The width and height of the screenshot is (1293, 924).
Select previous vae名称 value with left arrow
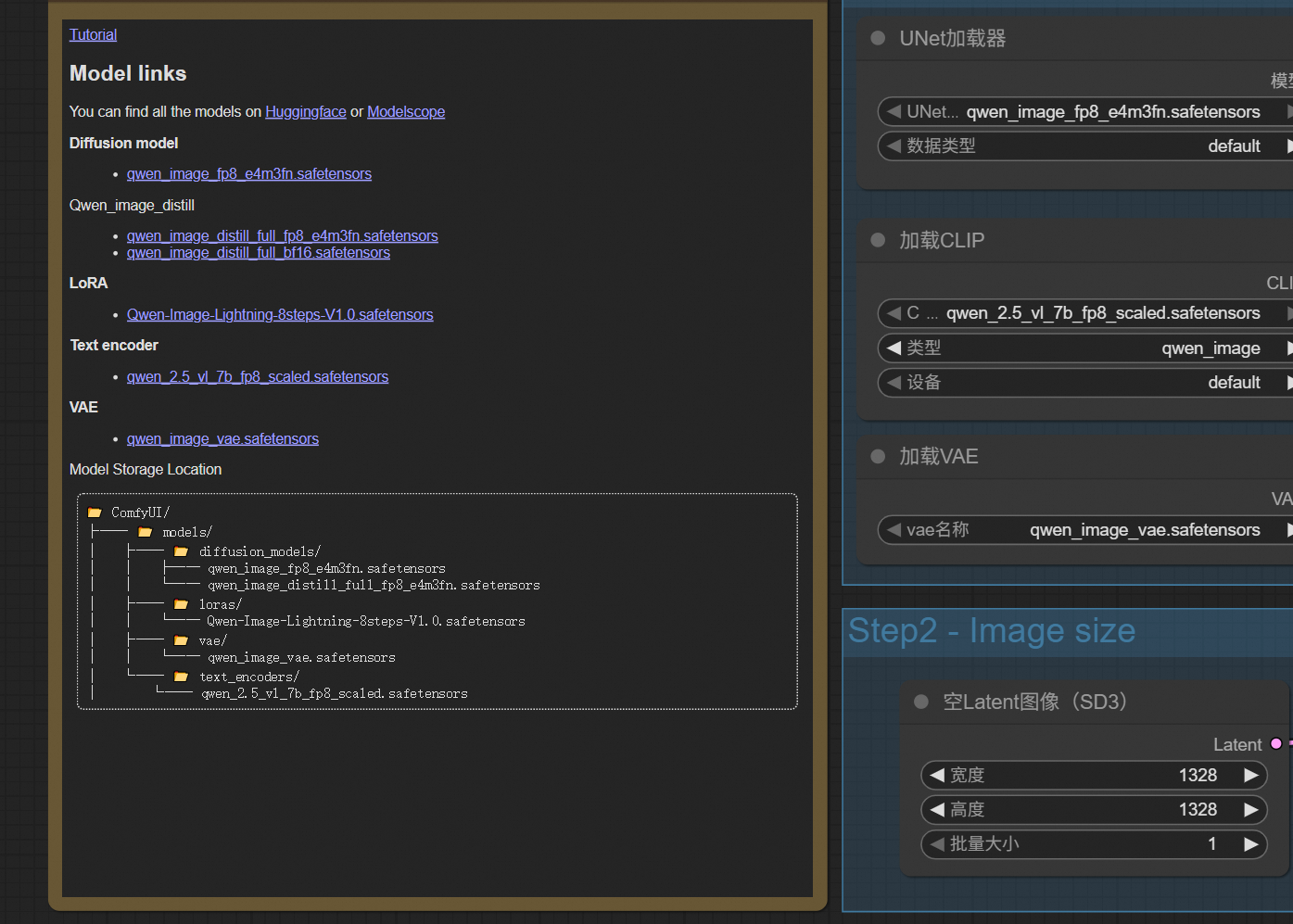[894, 529]
